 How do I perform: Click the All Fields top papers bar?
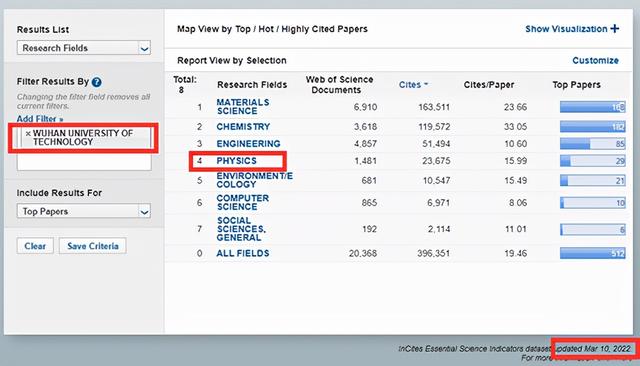coord(592,253)
